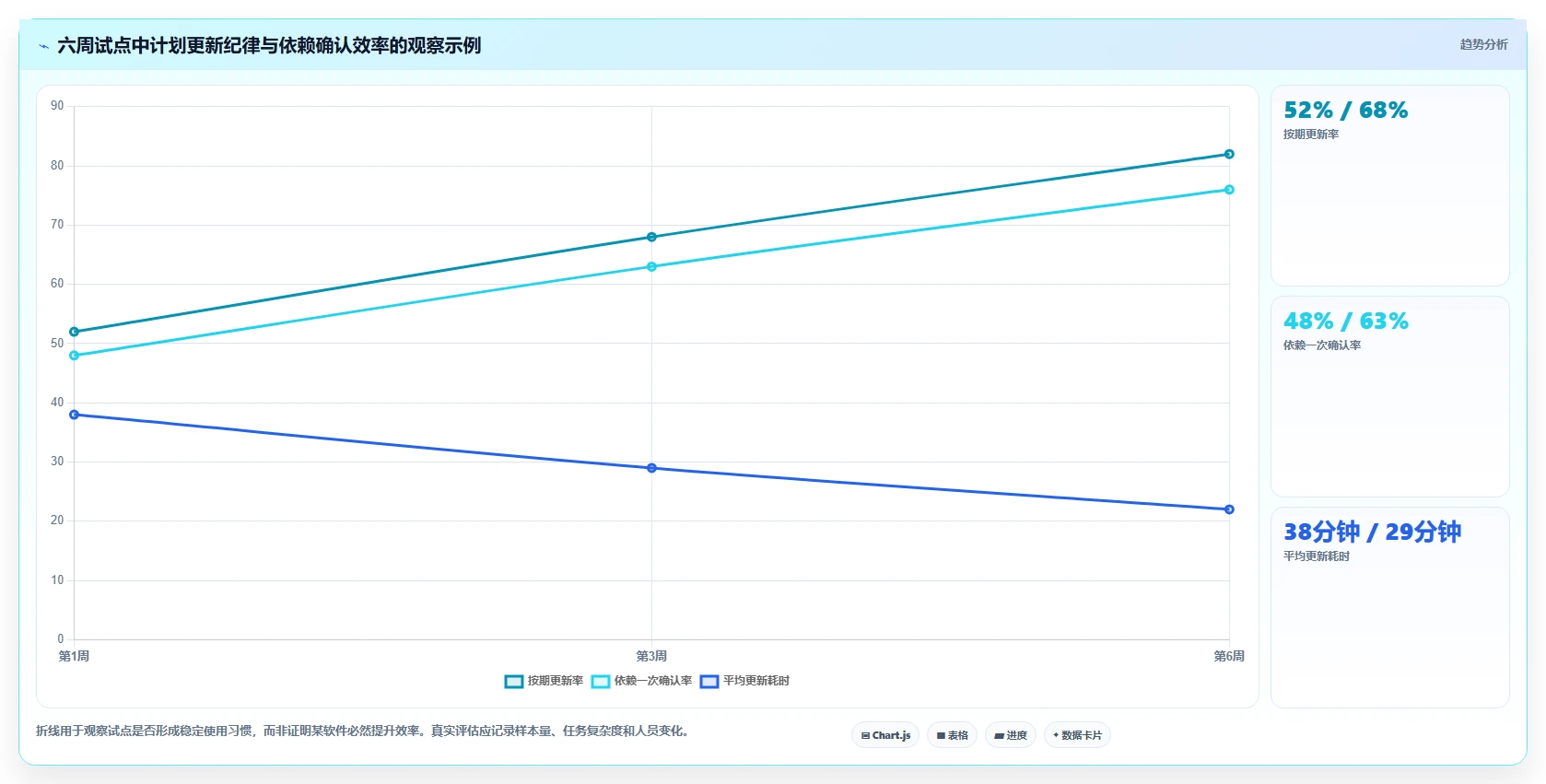
Task: Click the 依赖一次确认率 point at 第1周 (48)
Action: click(x=75, y=356)
